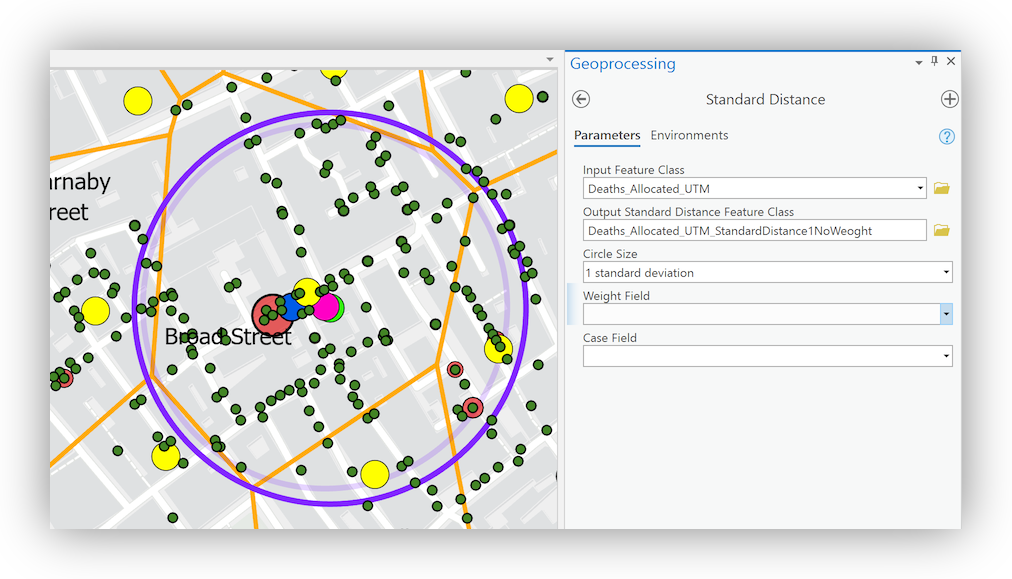Image resolution: width=1012 pixels, height=579 pixels.
Task: Go back using the Geoprocessing back arrow
Action: point(581,99)
